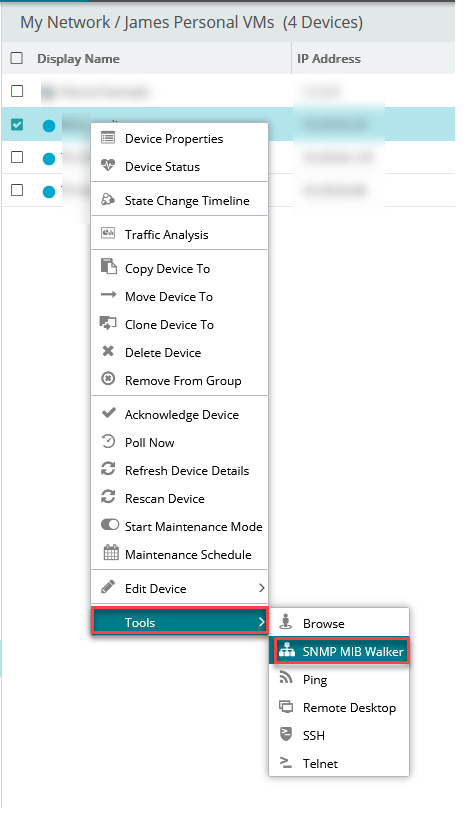Click the Remote Desktop screens icon
This screenshot has width=465, height=818.
pos(286,706)
